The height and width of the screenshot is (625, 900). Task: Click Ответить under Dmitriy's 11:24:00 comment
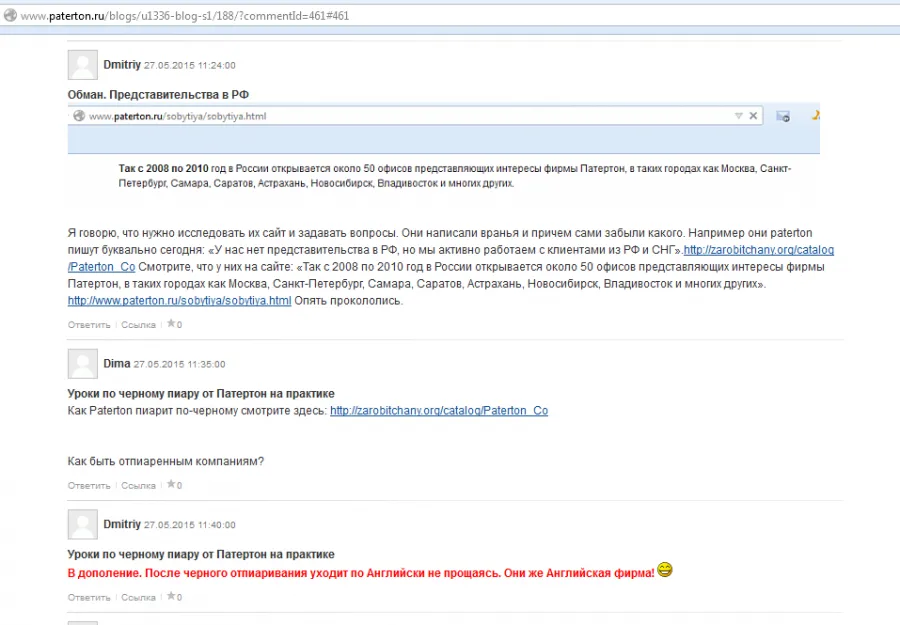pyautogui.click(x=89, y=325)
